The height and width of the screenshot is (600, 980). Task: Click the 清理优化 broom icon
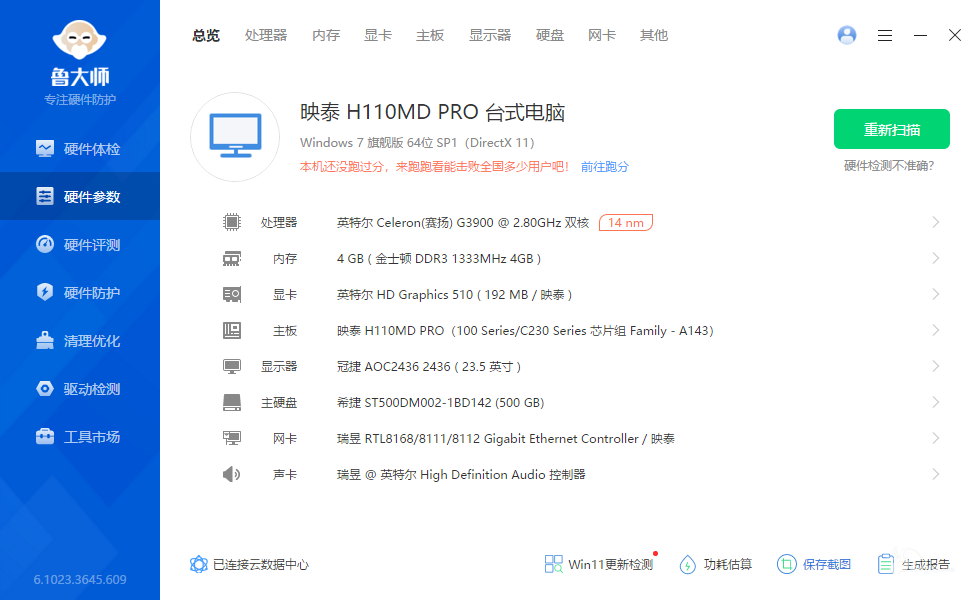pos(45,340)
